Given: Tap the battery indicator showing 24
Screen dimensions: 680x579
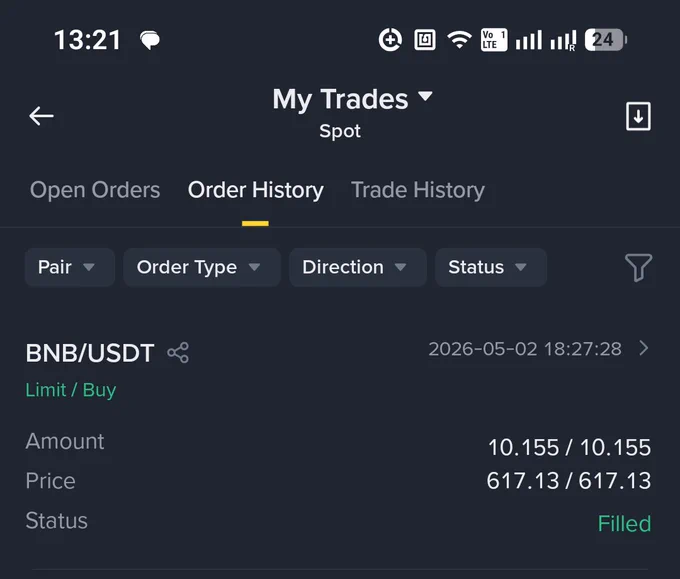Looking at the screenshot, I should [605, 40].
